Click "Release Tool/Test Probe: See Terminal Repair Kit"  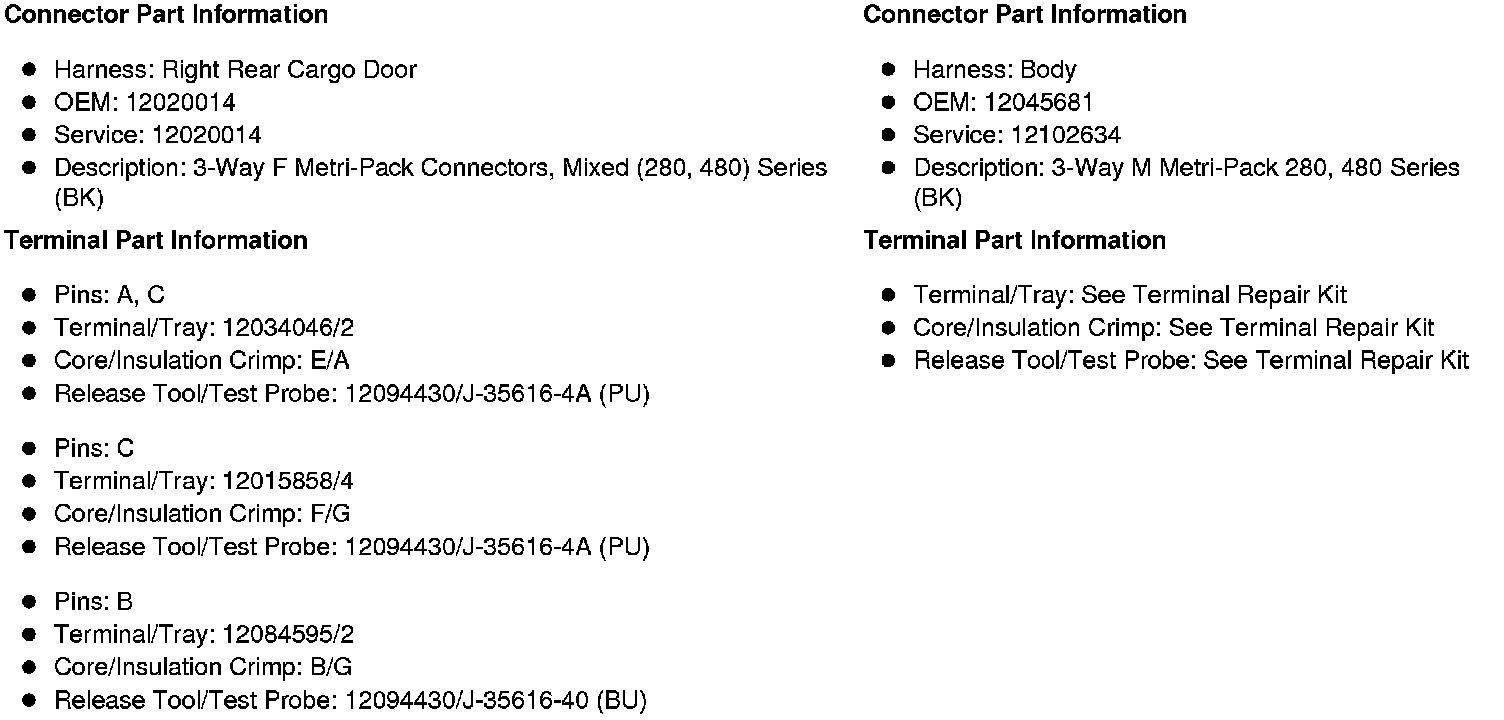tap(1190, 361)
